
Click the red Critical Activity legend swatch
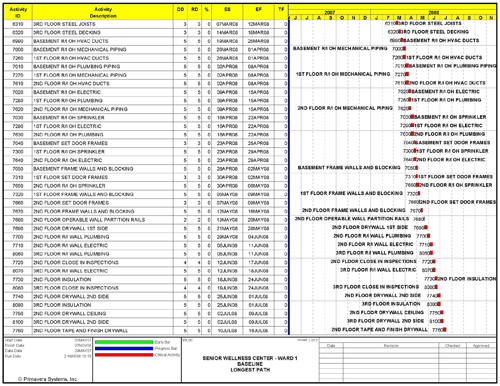pos(124,355)
